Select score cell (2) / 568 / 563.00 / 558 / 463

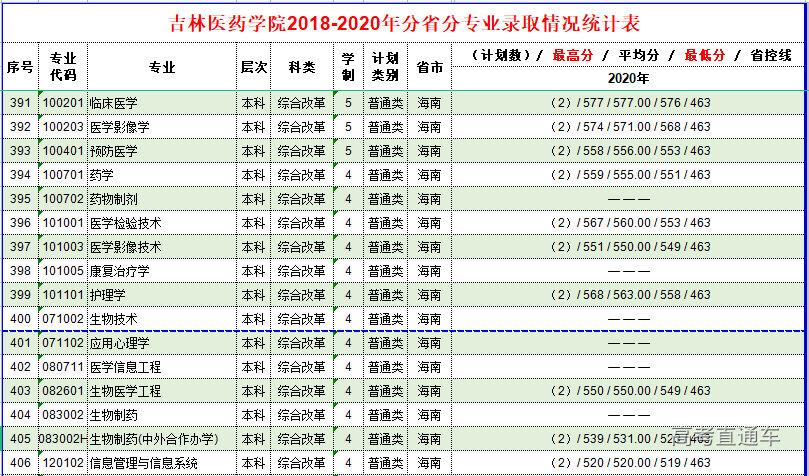[x=628, y=294]
